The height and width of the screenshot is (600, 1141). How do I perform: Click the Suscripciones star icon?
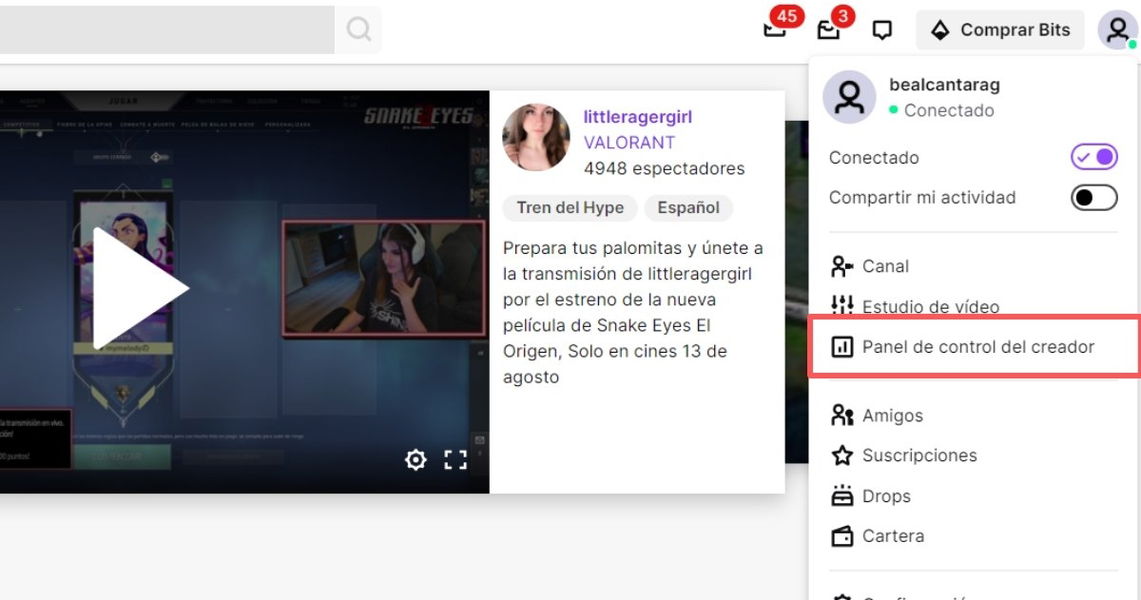click(x=842, y=455)
